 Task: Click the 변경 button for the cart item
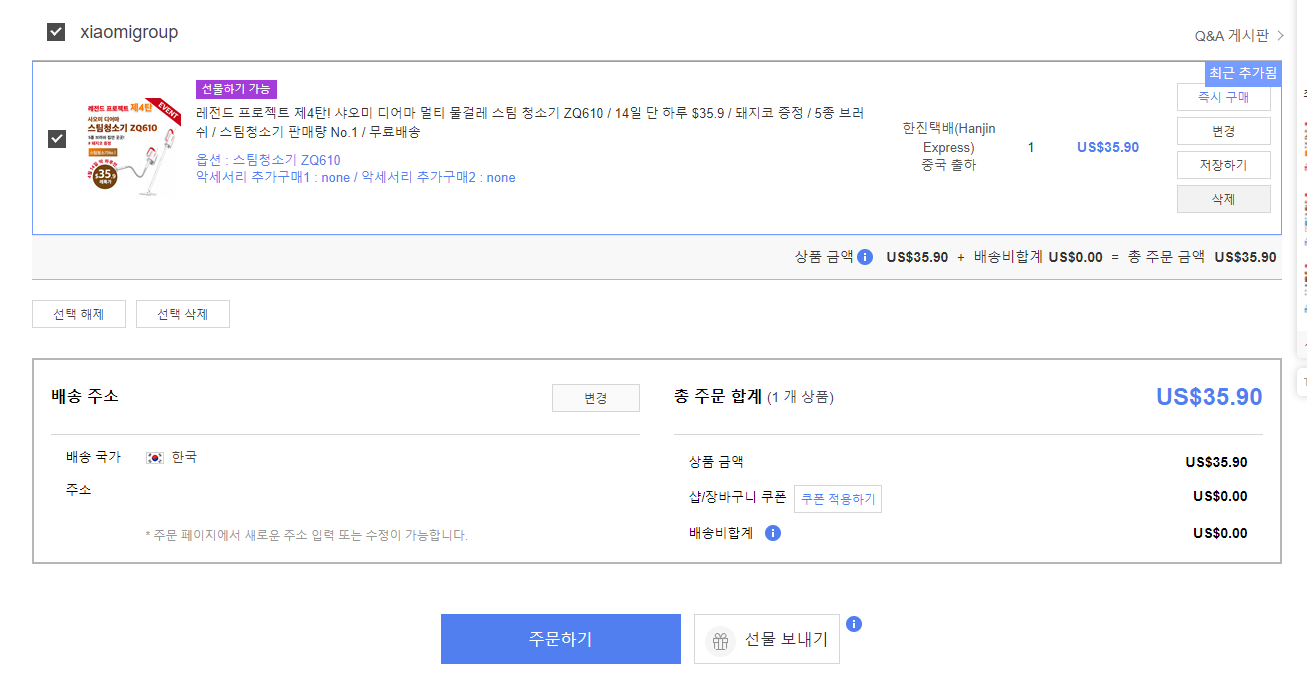[x=1223, y=131]
